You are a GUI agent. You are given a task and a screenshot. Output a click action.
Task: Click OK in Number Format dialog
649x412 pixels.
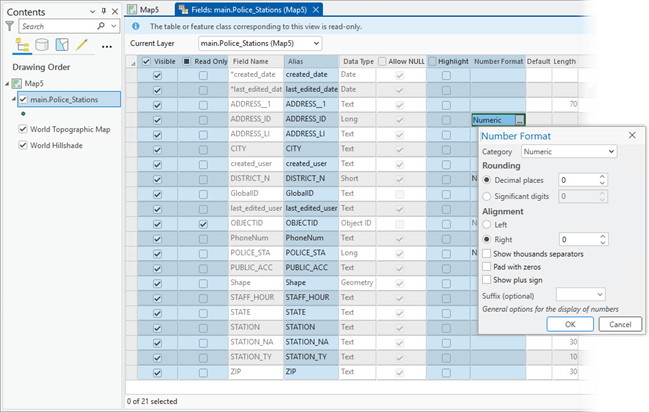(x=569, y=323)
